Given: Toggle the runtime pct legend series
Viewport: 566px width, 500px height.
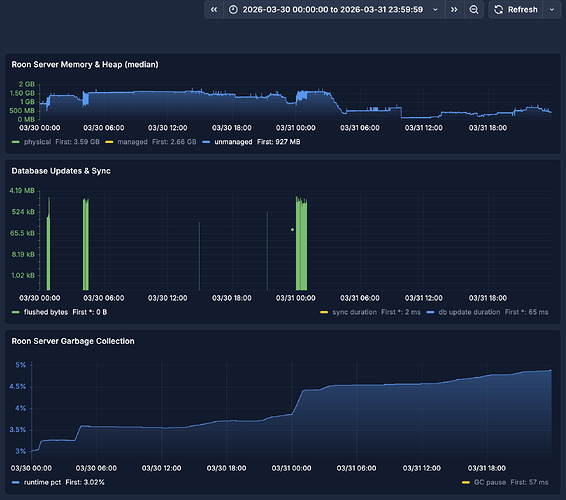Looking at the screenshot, I should [42, 482].
